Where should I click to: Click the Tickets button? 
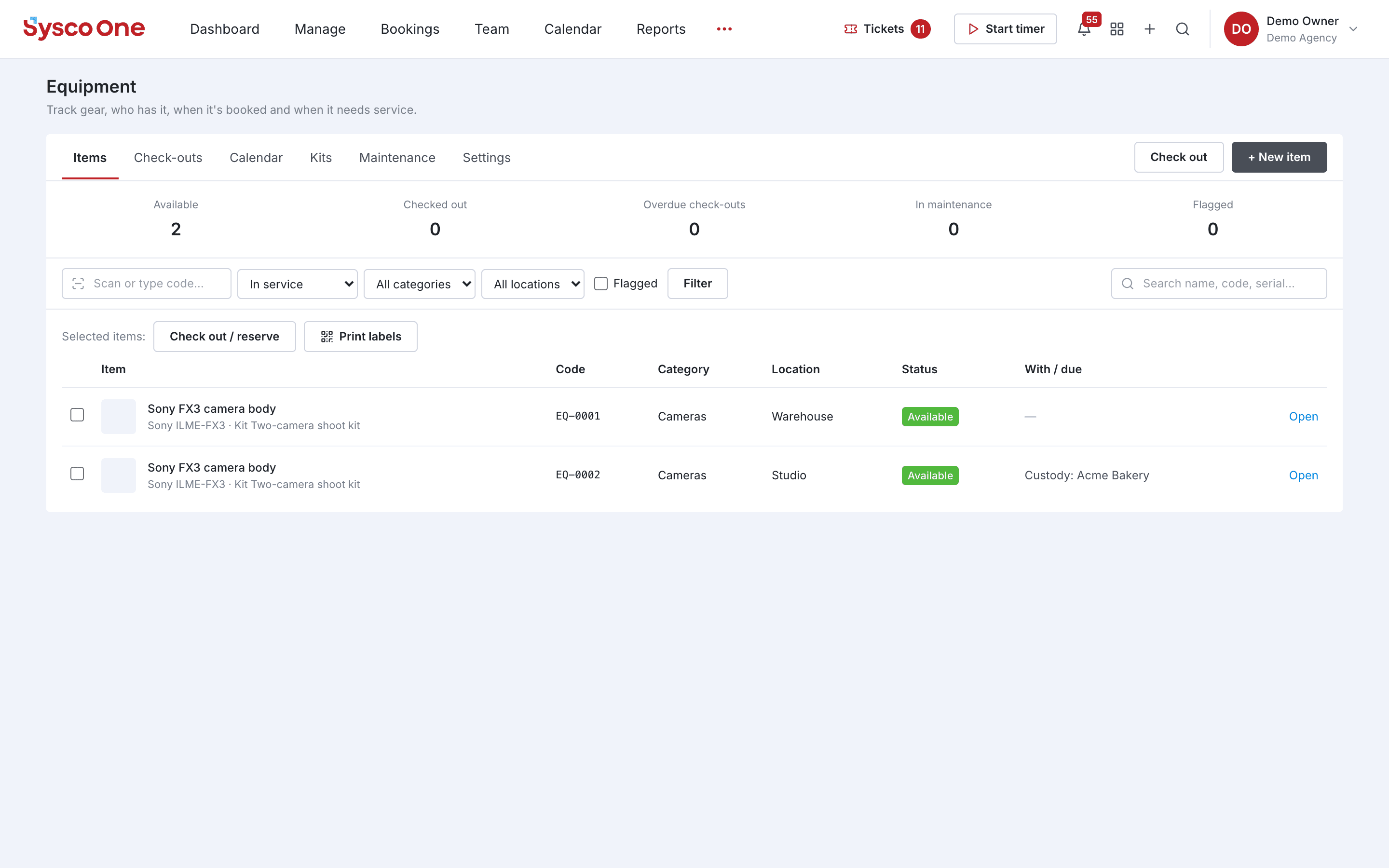pos(887,29)
